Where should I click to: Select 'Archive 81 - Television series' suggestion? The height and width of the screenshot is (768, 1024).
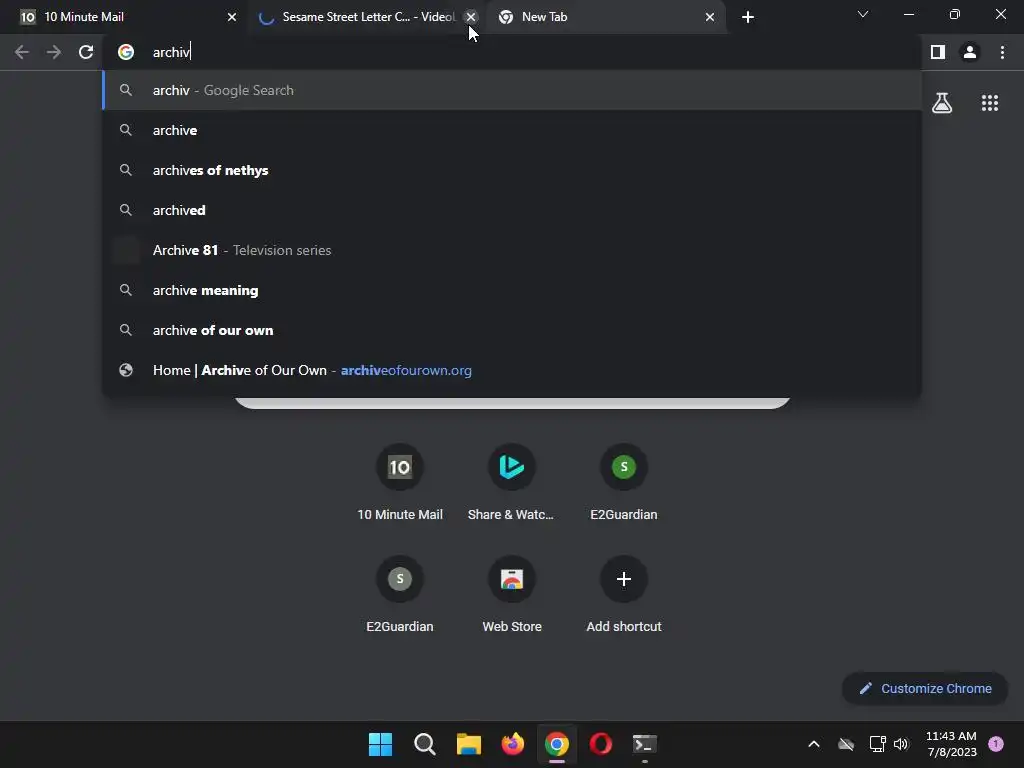511,250
